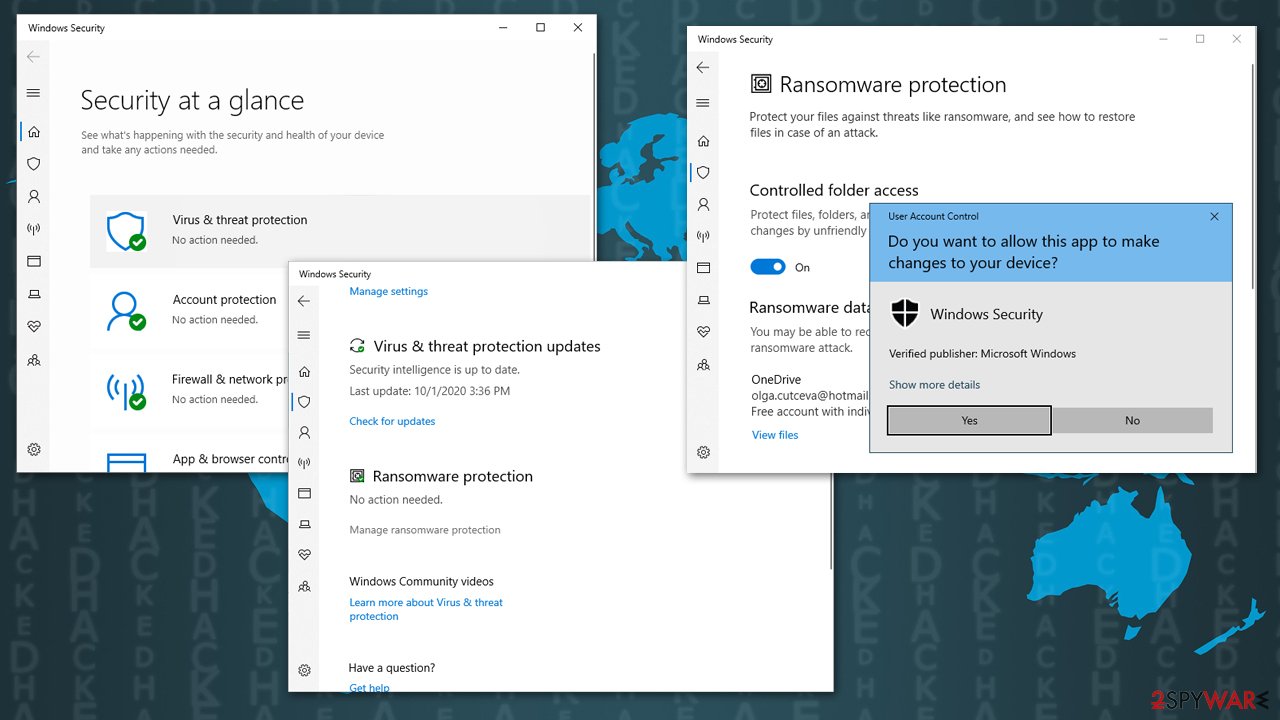Expand hamburger menu in middle Windows Security window

[x=304, y=335]
